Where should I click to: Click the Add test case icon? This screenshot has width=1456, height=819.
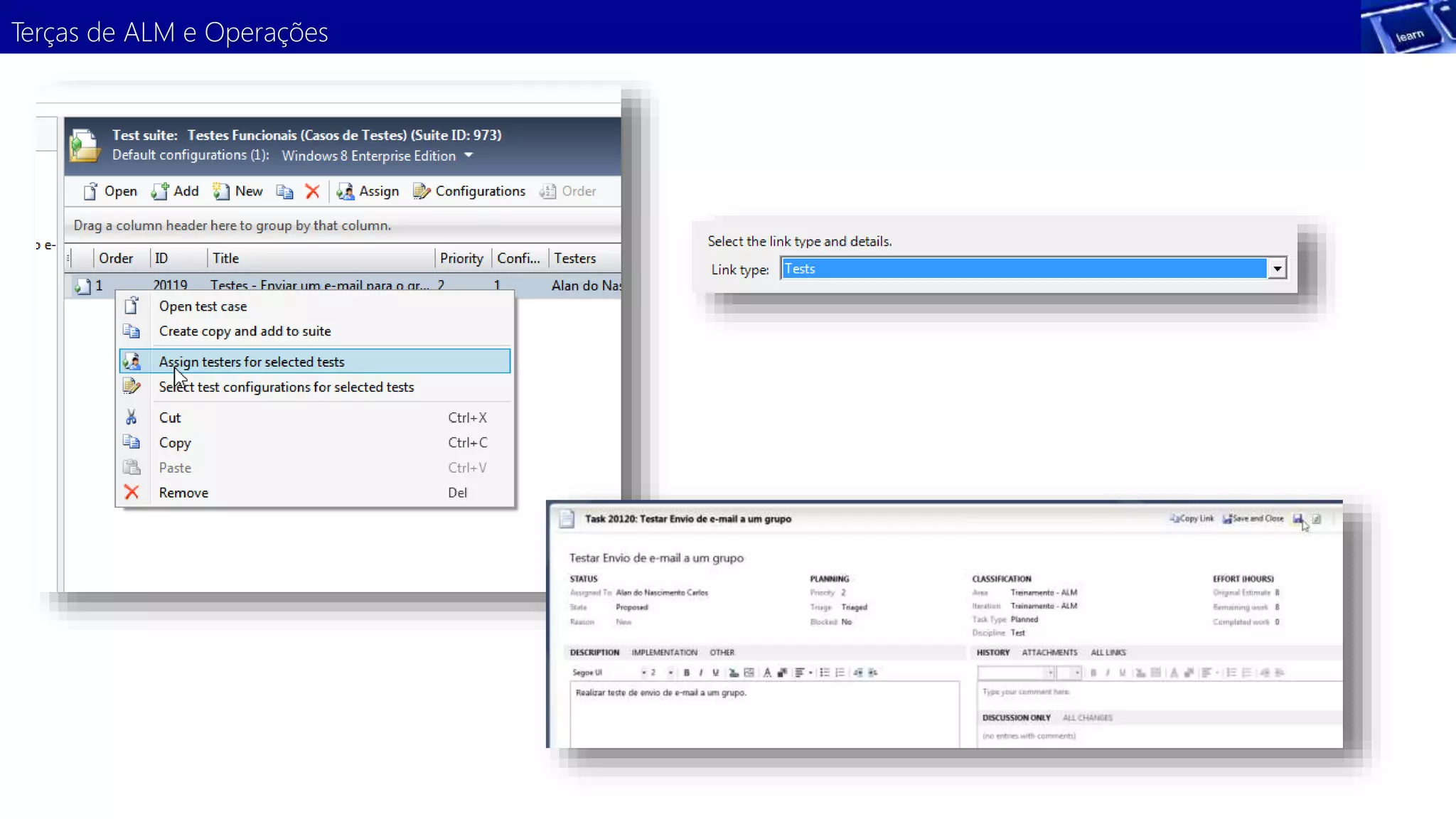[x=160, y=191]
